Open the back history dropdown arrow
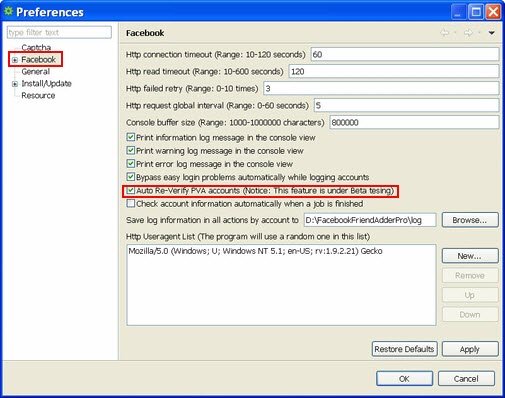This screenshot has width=505, height=398. click(x=455, y=32)
